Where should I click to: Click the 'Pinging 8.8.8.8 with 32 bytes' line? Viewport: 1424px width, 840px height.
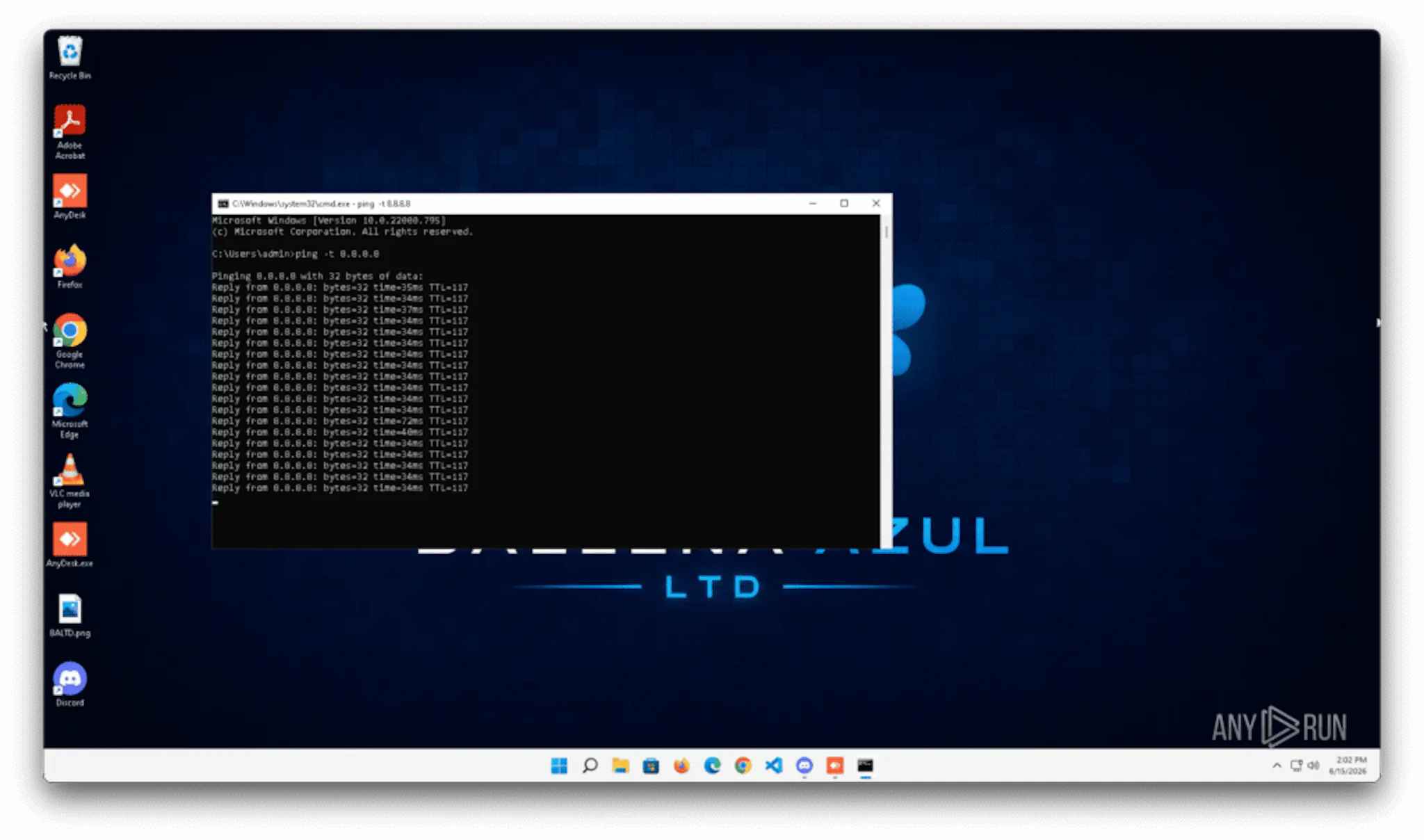click(x=317, y=276)
